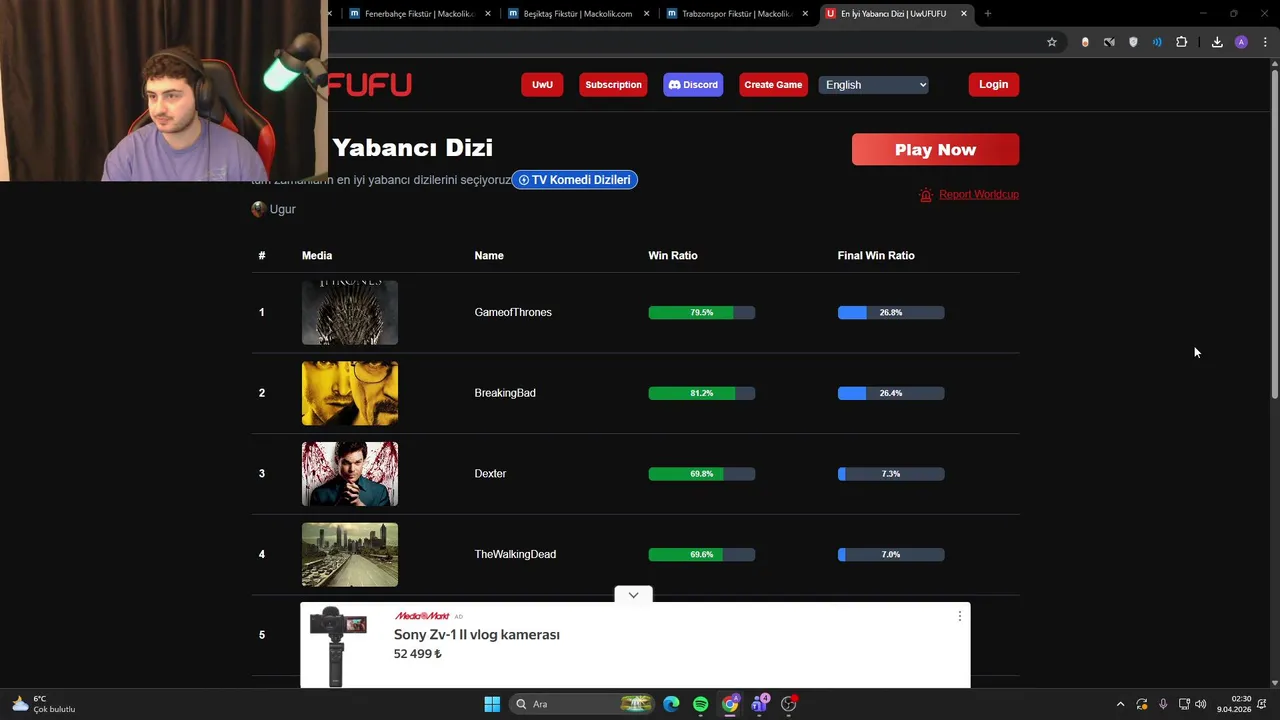Click GameofThrones win ratio bar 79.5%

701,313
